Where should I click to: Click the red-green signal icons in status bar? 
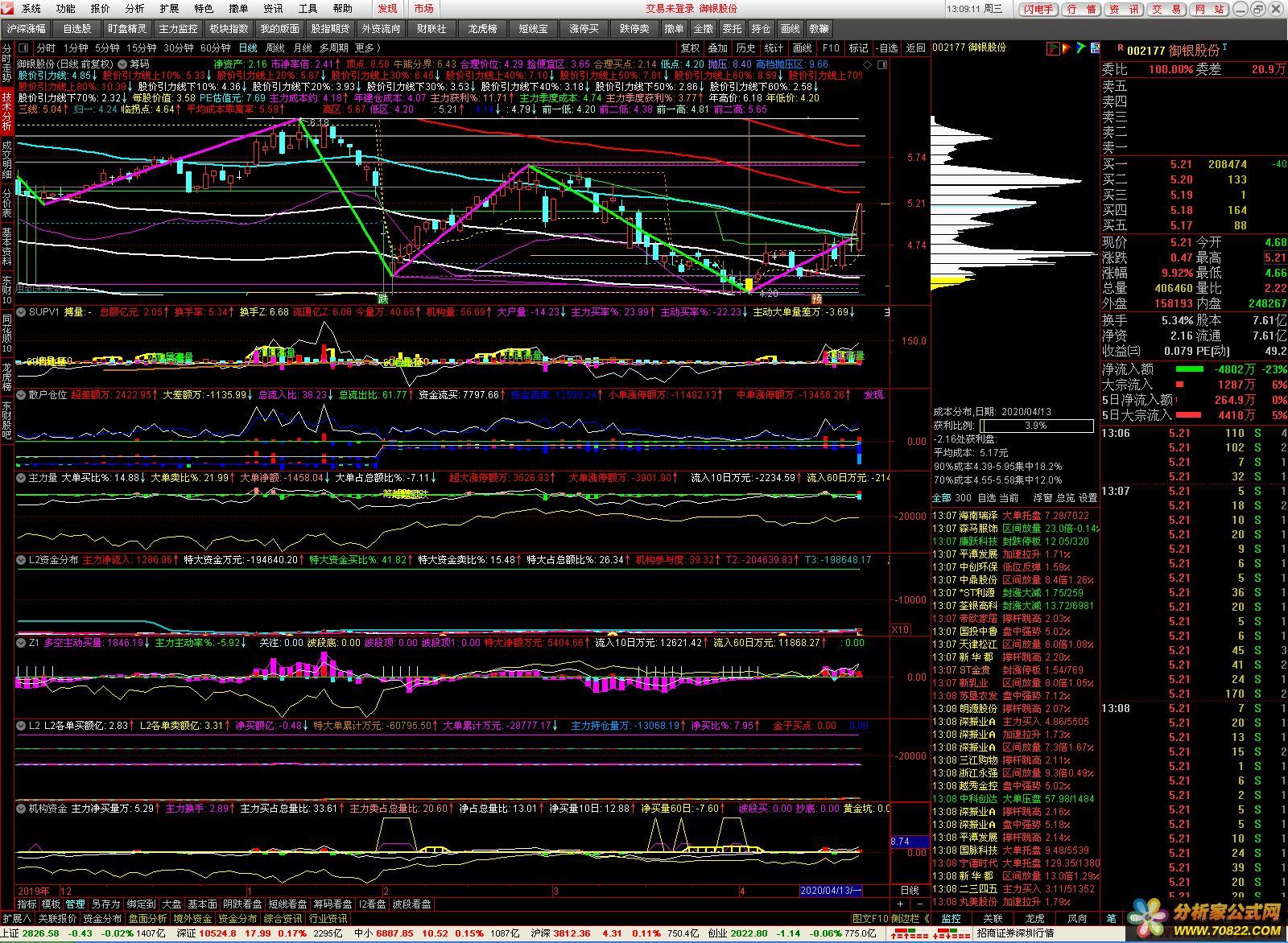[x=929, y=934]
